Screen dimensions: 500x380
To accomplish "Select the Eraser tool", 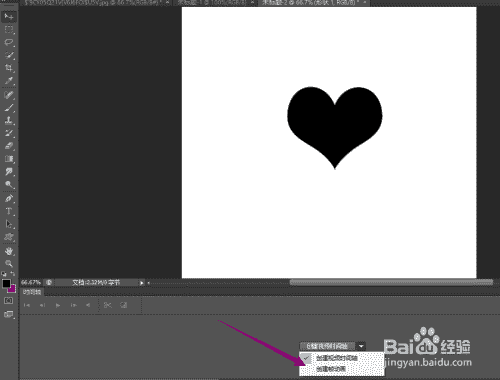I will pyautogui.click(x=9, y=146).
